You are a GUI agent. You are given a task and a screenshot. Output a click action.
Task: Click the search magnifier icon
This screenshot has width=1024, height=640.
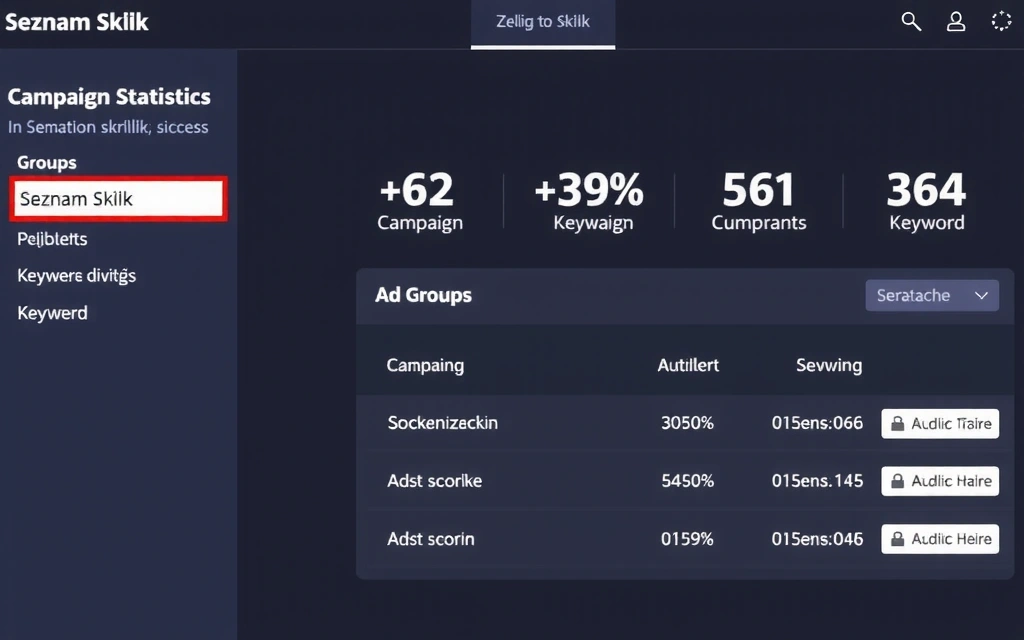[911, 22]
